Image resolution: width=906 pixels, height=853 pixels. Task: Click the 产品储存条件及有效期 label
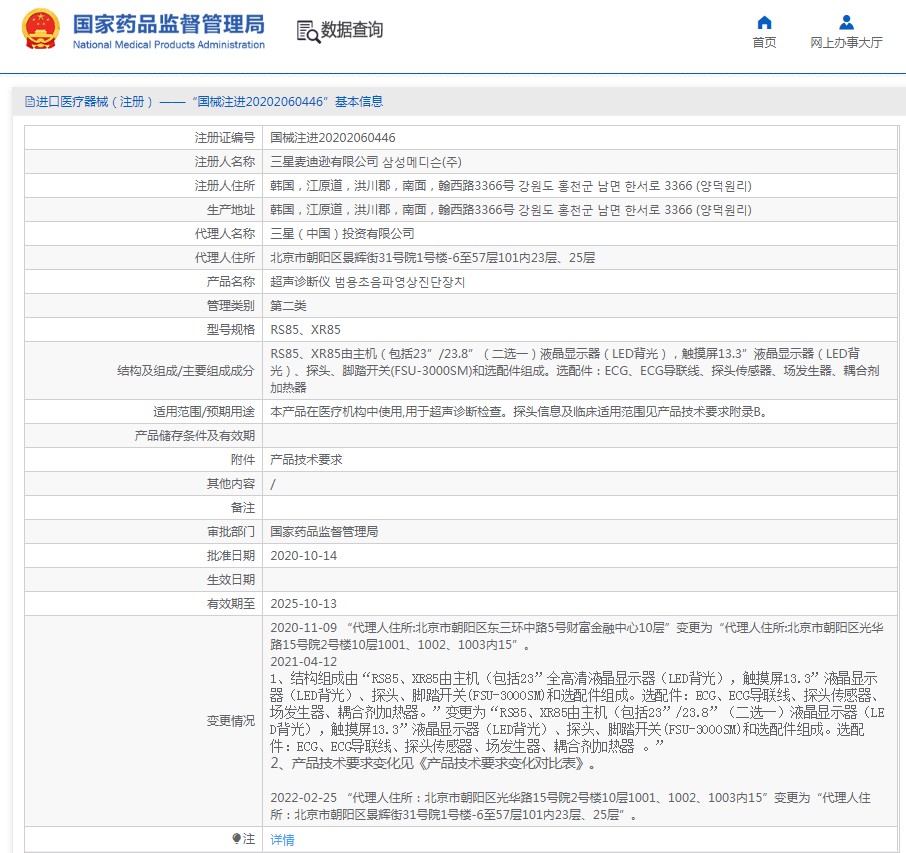(x=194, y=435)
